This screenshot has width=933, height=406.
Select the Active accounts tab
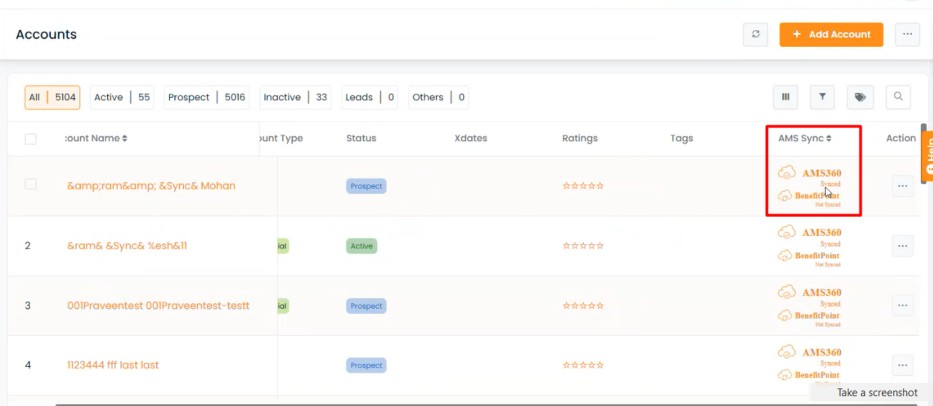pyautogui.click(x=122, y=97)
